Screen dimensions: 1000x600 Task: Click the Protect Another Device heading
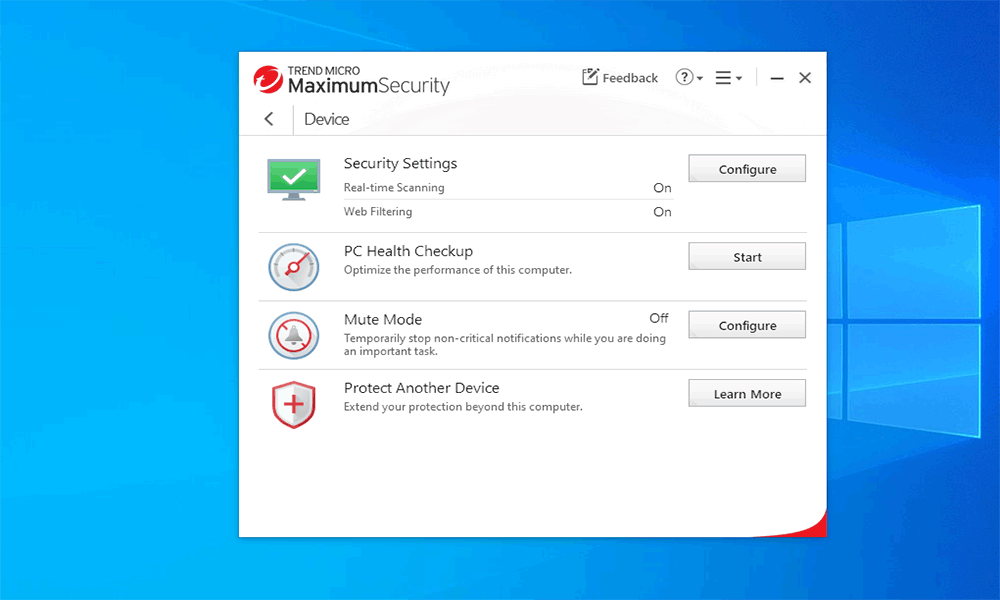pyautogui.click(x=422, y=388)
